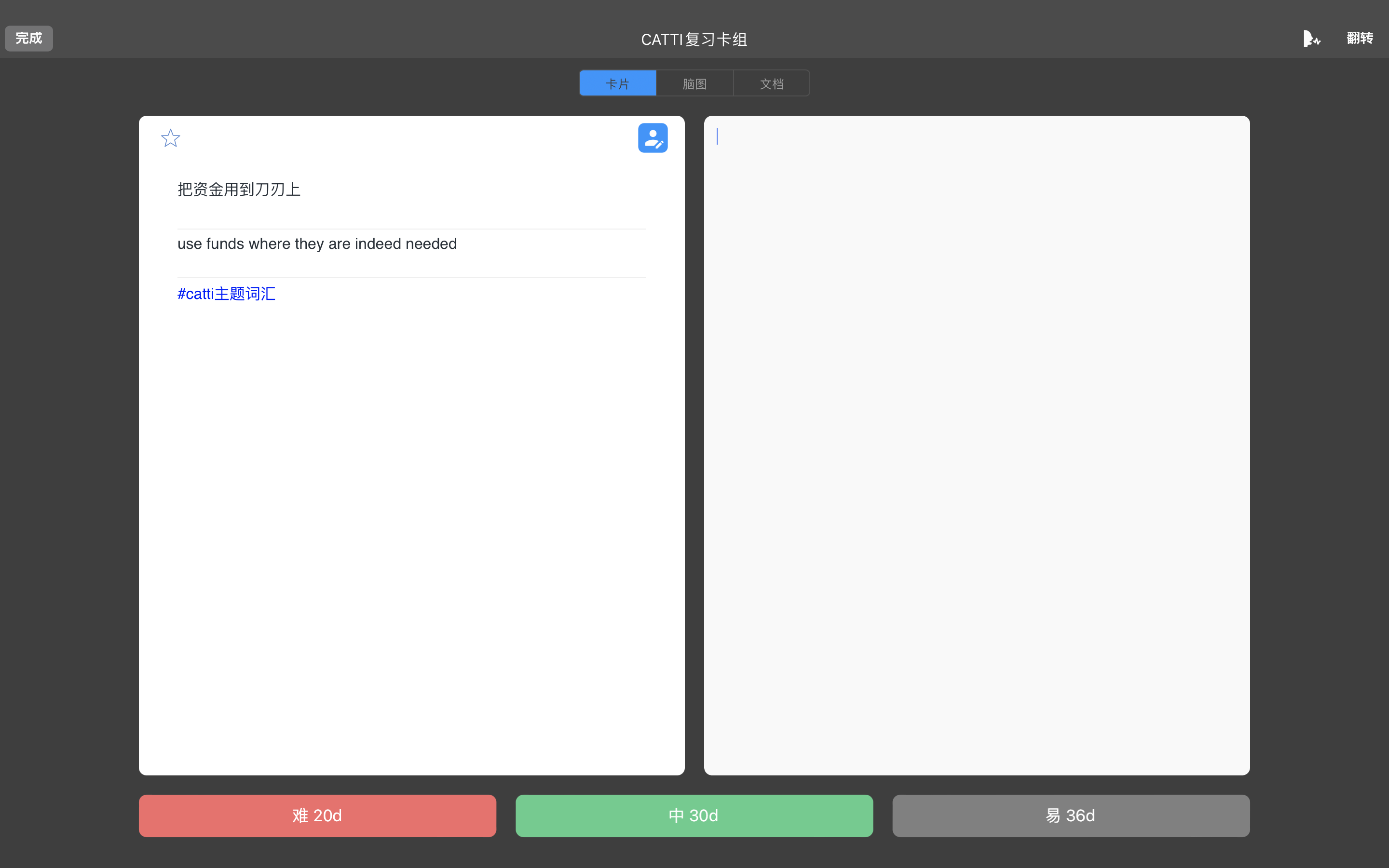Open the #catti主题词汇 hashtag link

tap(226, 294)
